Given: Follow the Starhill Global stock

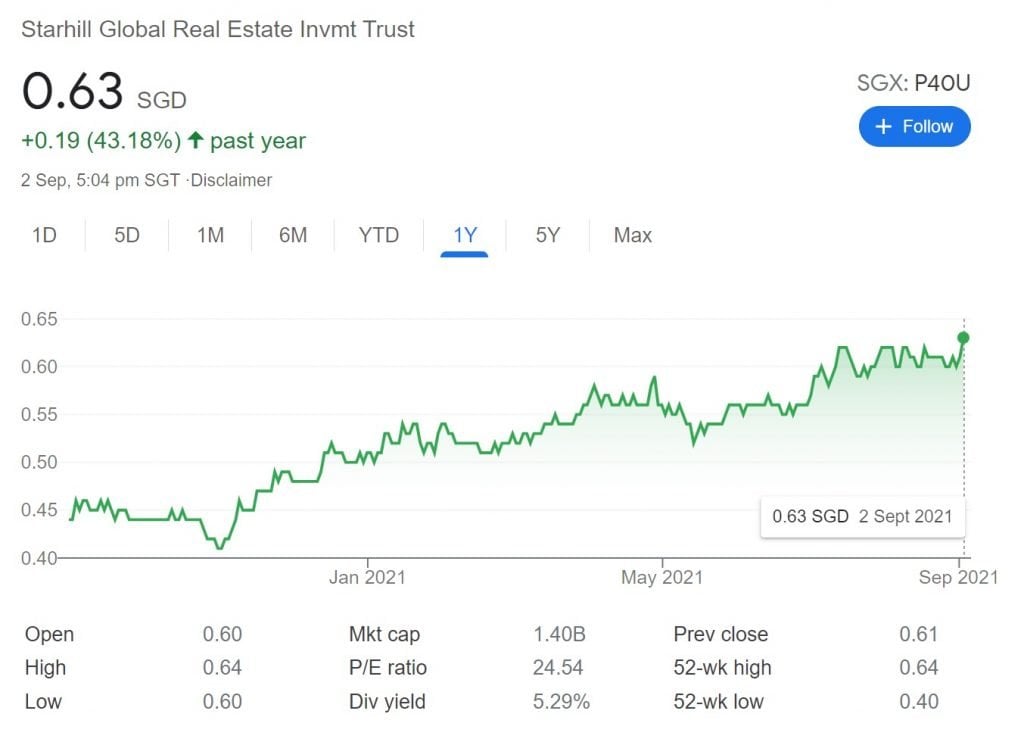Looking at the screenshot, I should click(914, 126).
